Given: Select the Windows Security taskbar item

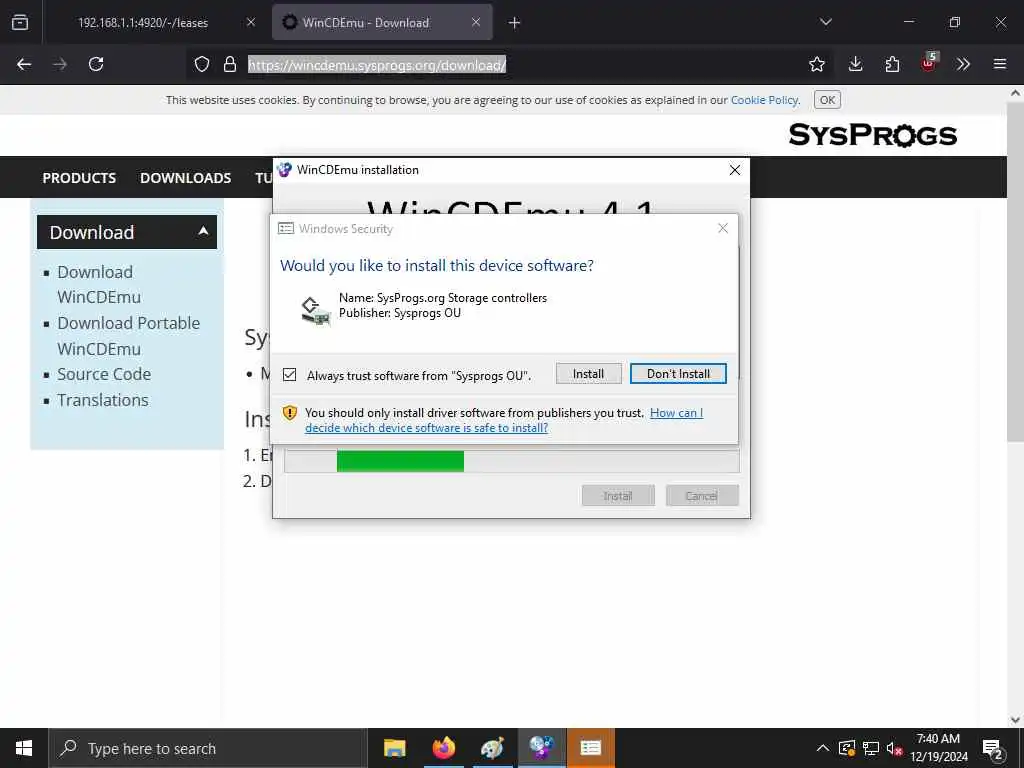Looking at the screenshot, I should [590, 748].
